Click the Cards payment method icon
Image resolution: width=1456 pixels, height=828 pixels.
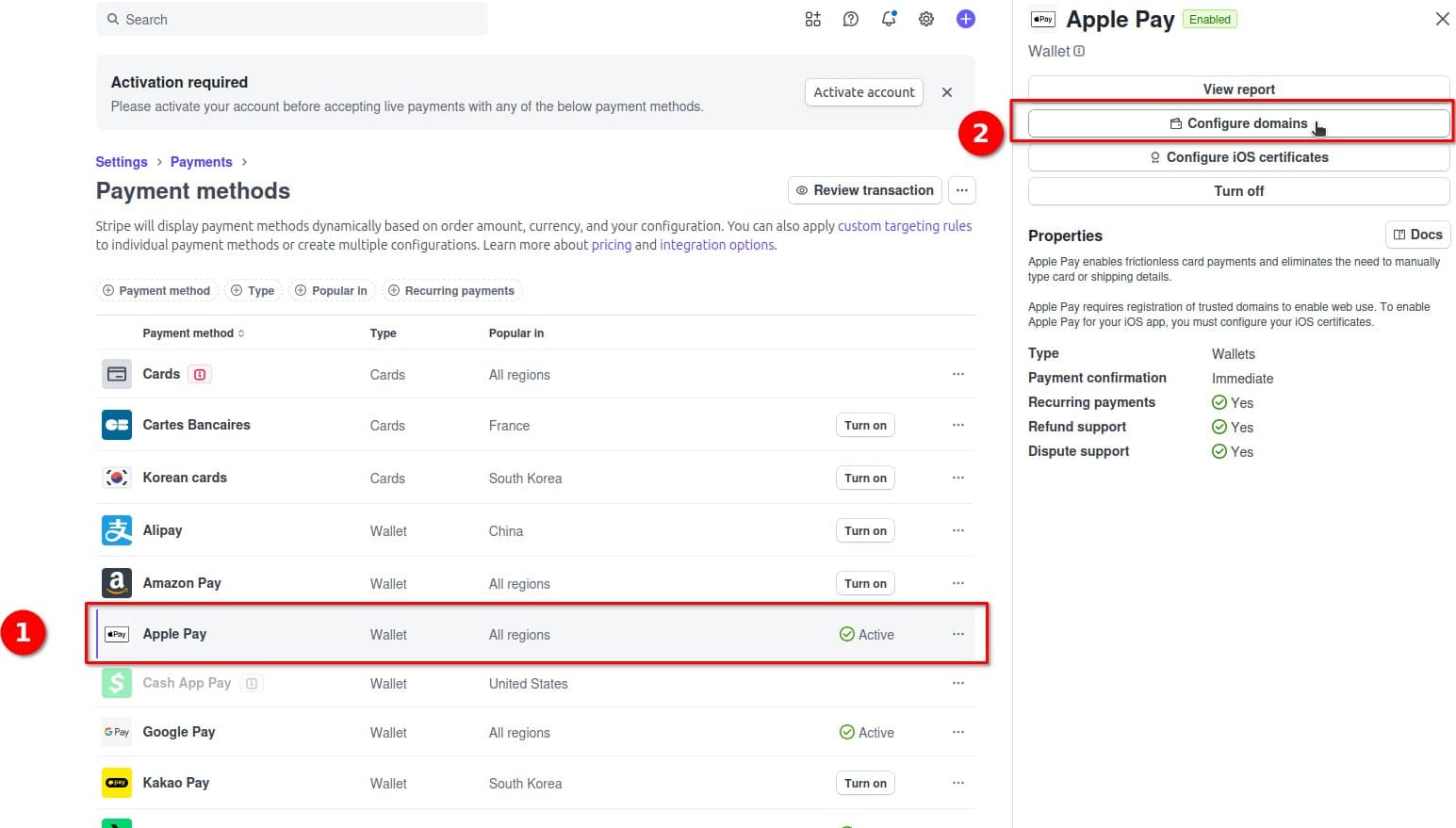point(117,374)
